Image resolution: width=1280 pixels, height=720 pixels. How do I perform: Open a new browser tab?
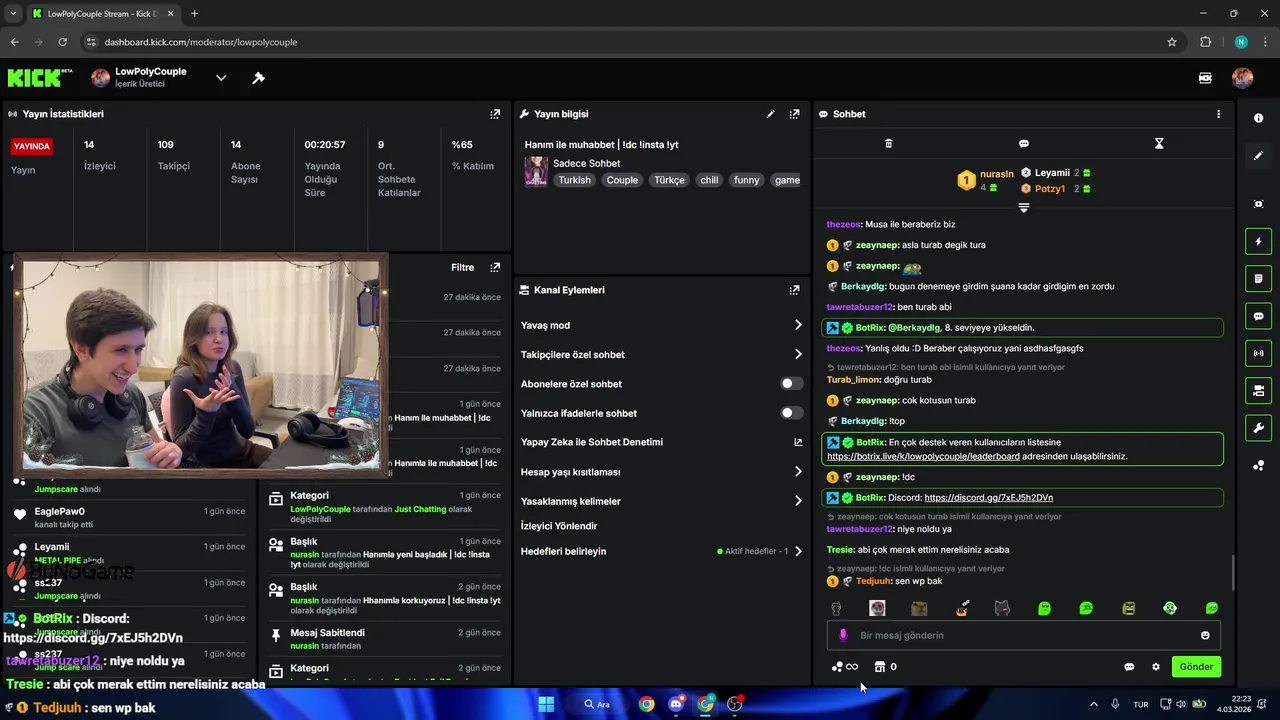194,14
